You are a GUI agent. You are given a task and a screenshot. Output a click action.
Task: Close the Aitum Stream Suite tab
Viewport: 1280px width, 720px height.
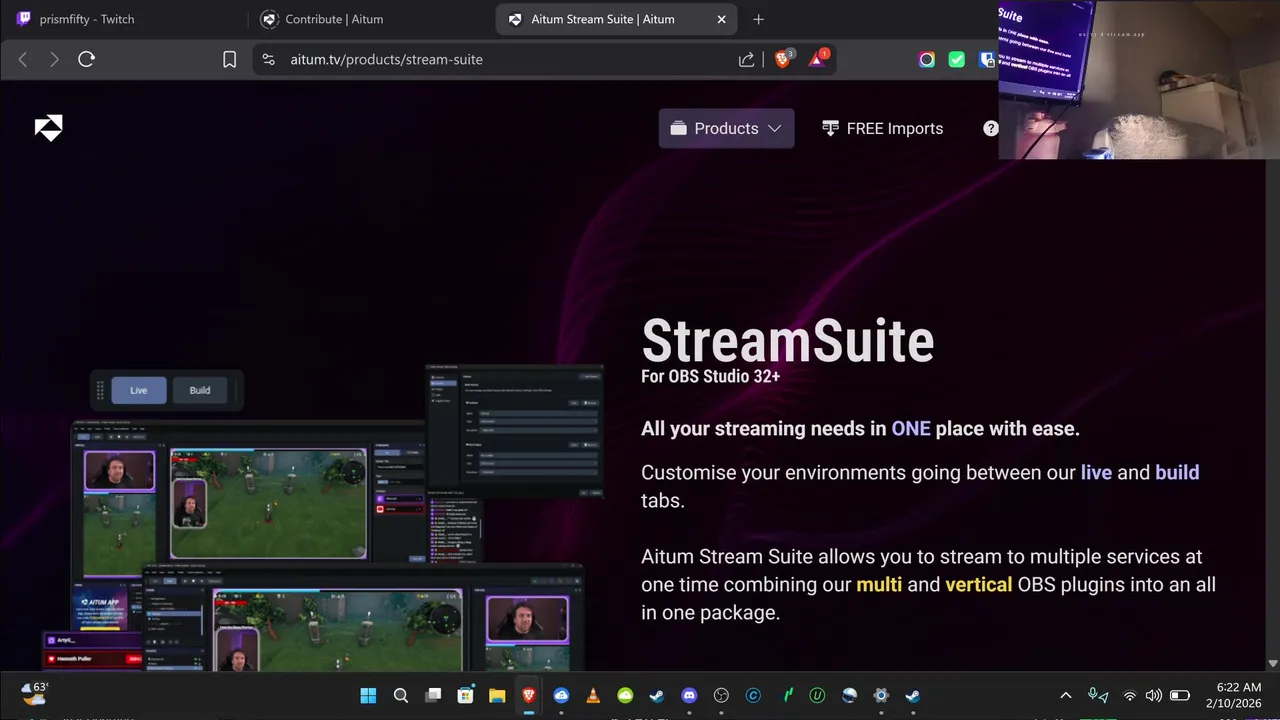click(x=722, y=19)
